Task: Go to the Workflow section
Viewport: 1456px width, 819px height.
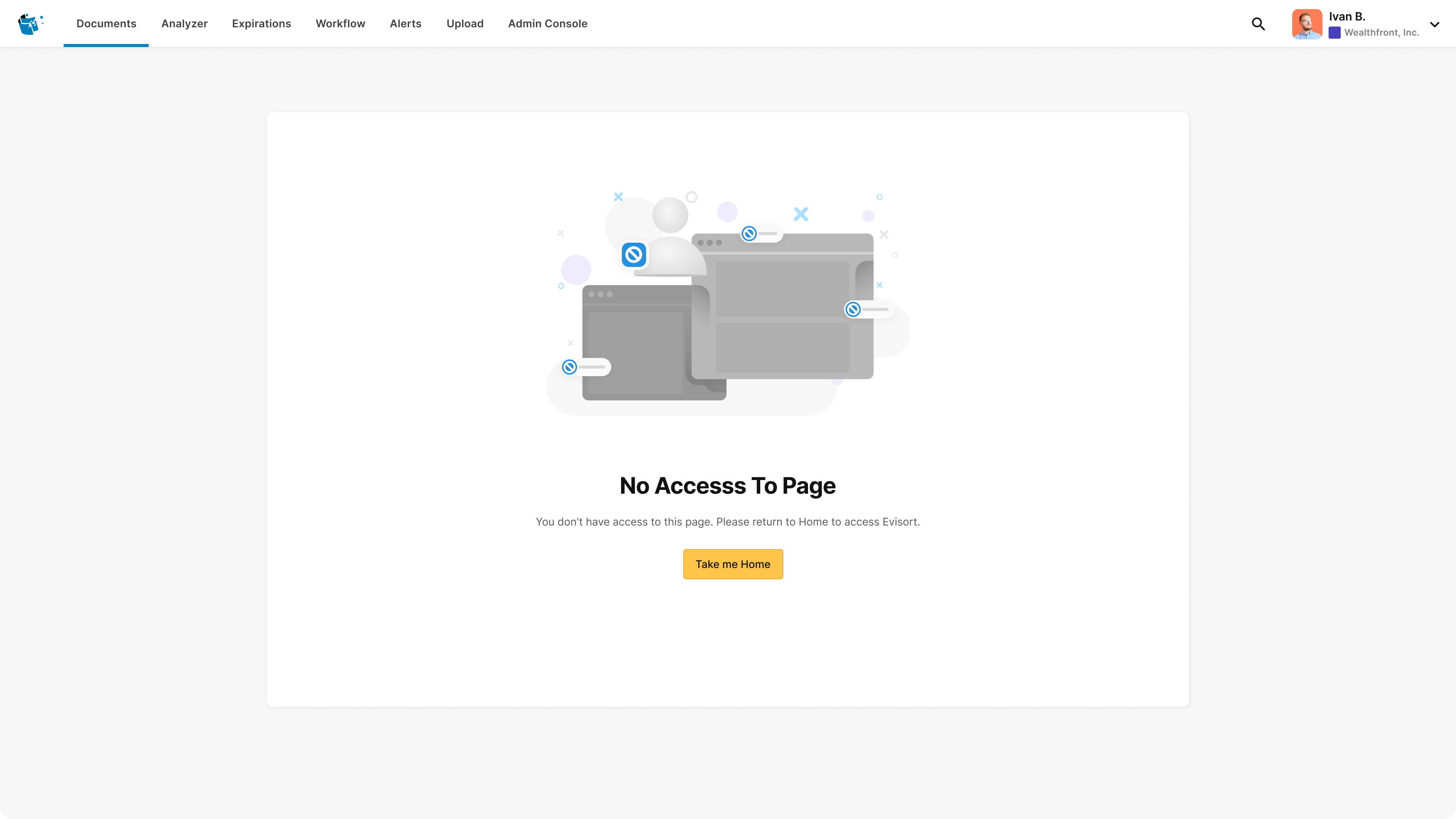Action: (x=340, y=23)
